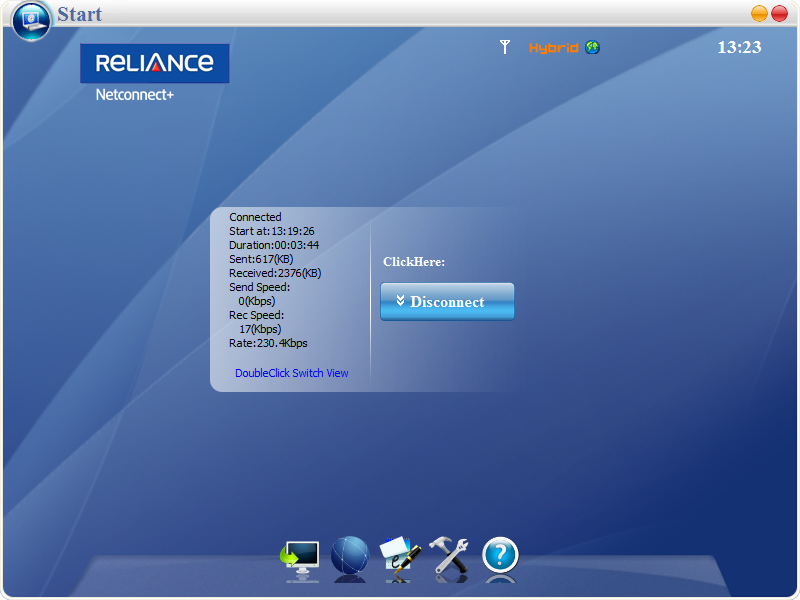Click the small globe icon beside Hybrid
This screenshot has height=600, width=800.
(592, 47)
